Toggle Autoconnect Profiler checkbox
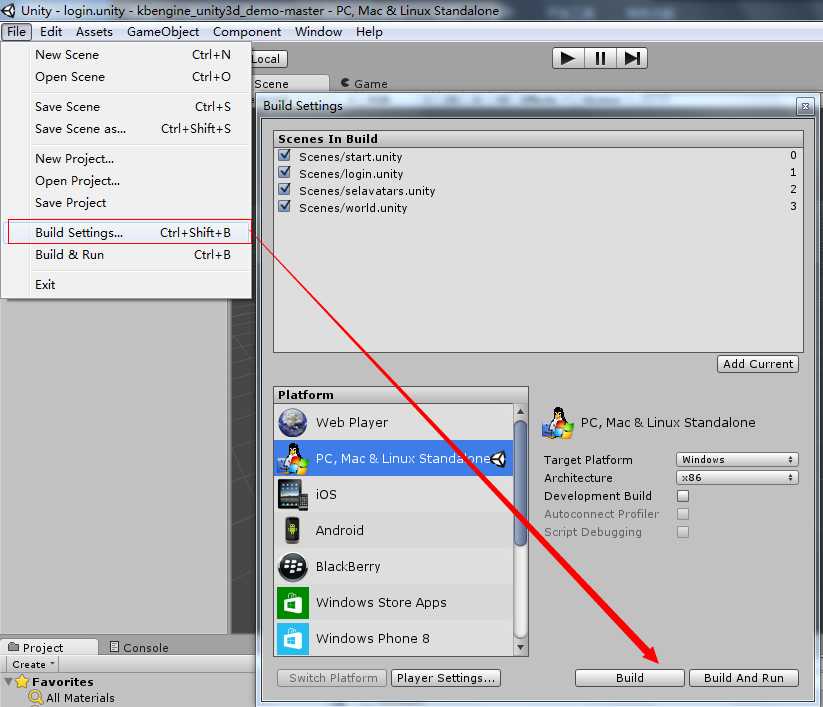 click(x=683, y=514)
